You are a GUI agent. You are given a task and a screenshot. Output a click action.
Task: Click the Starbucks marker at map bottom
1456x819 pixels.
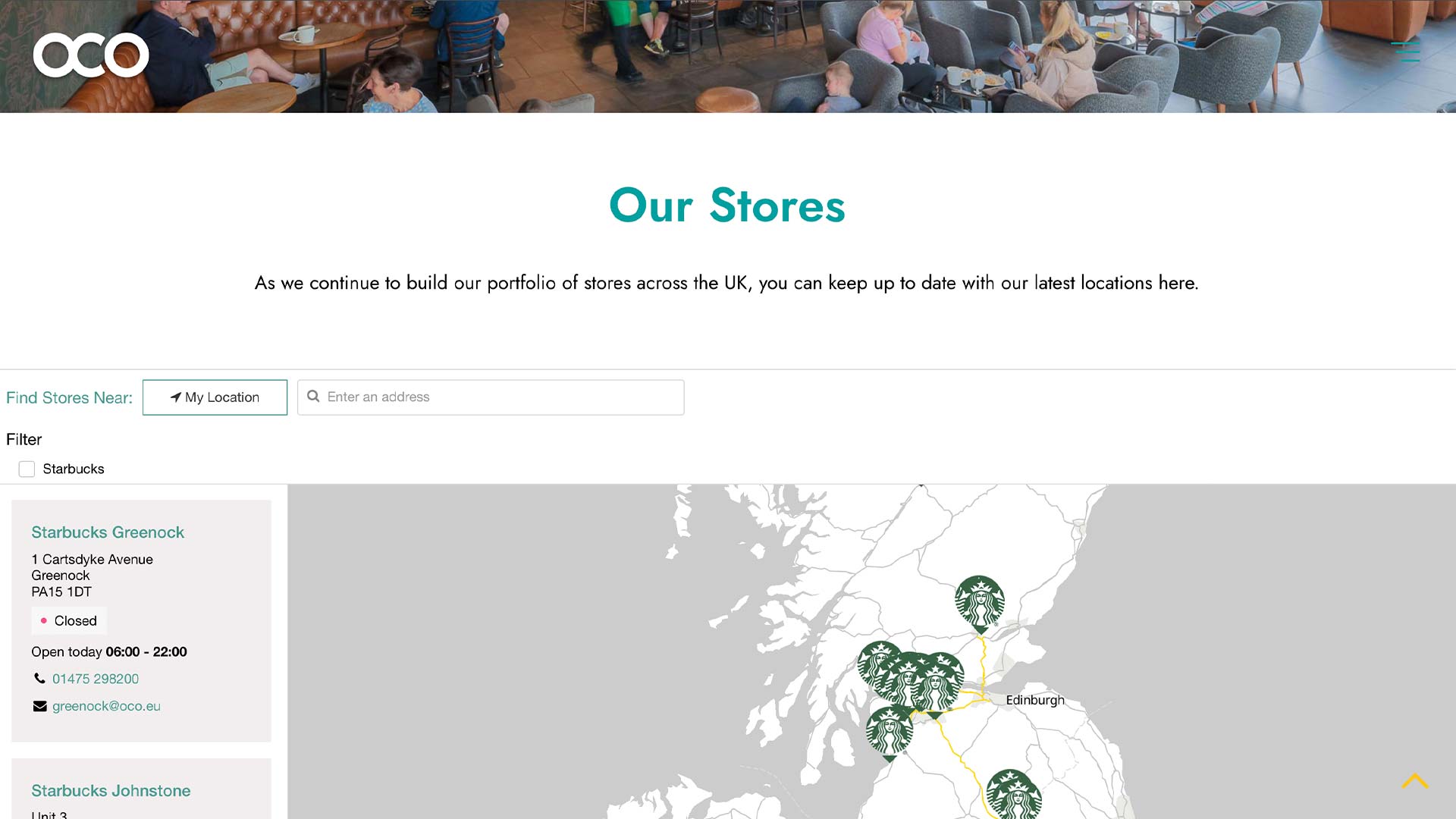1013,795
